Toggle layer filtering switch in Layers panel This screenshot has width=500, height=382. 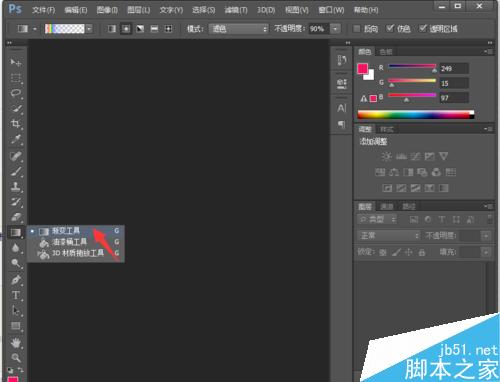[x=489, y=219]
